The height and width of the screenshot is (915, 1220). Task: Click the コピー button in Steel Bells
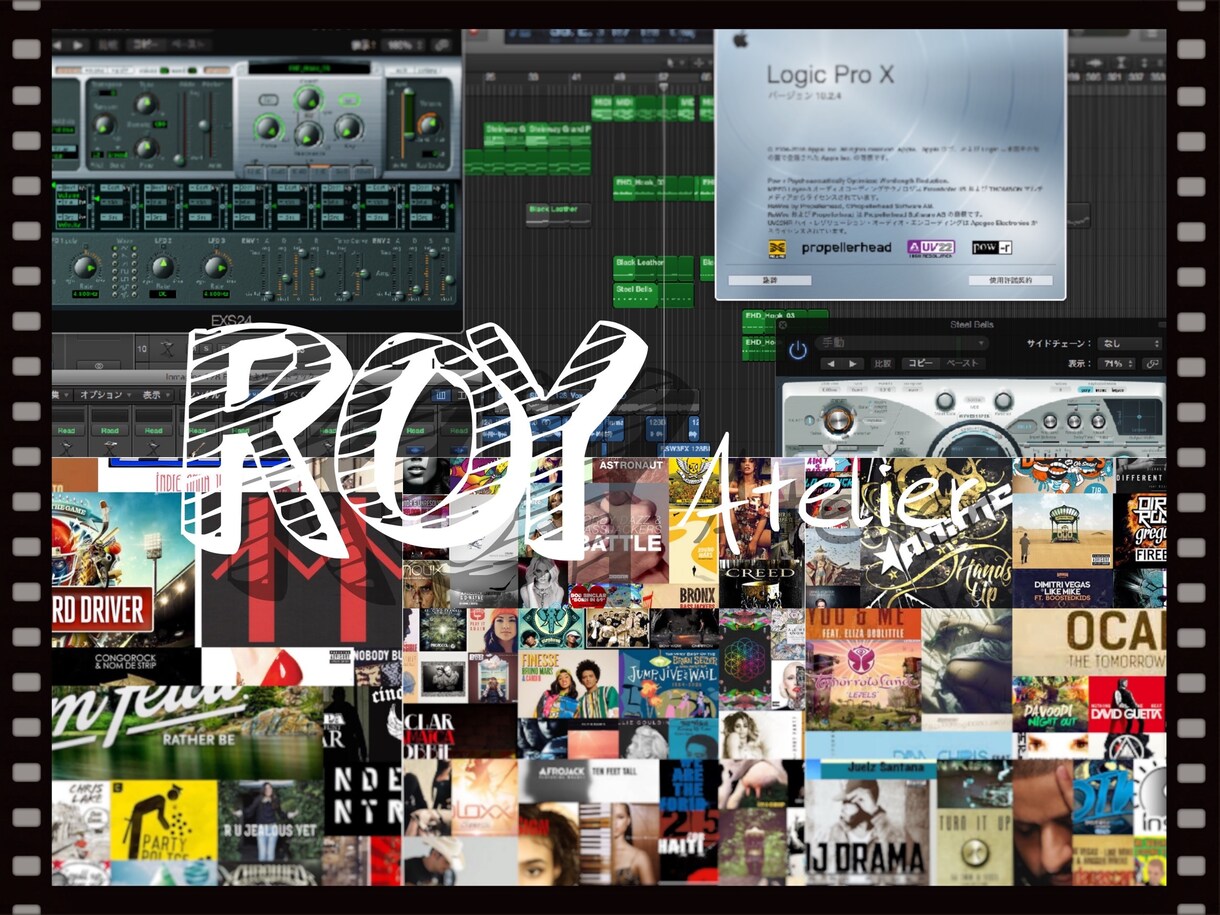920,364
